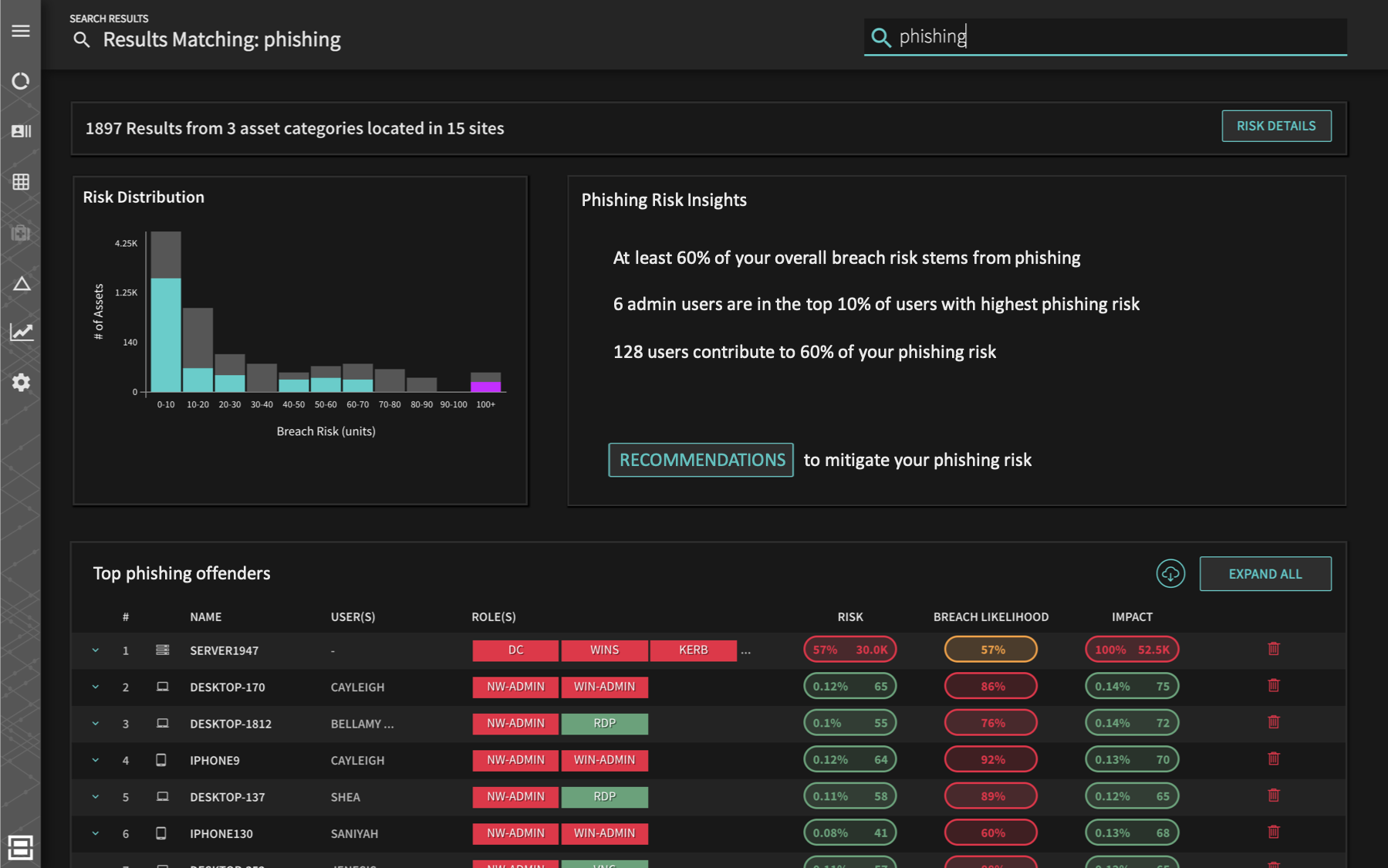This screenshot has height=868, width=1388.
Task: Click the EXPAND ALL button
Action: point(1265,574)
